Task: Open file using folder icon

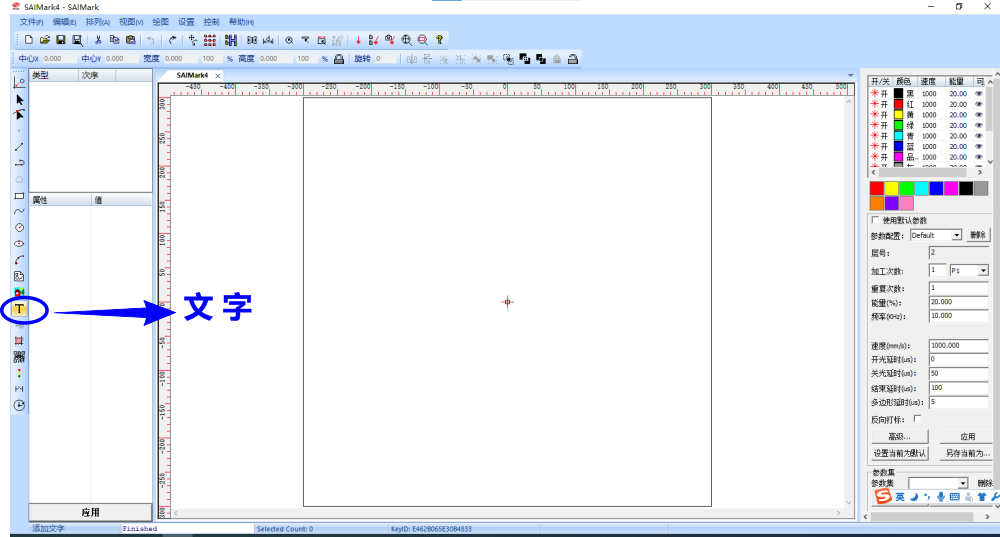Action: tap(45, 40)
